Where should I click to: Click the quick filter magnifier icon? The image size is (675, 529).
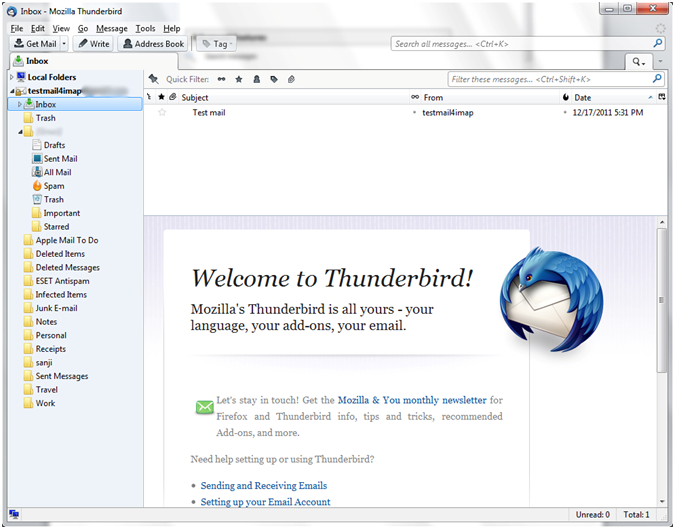[x=657, y=79]
